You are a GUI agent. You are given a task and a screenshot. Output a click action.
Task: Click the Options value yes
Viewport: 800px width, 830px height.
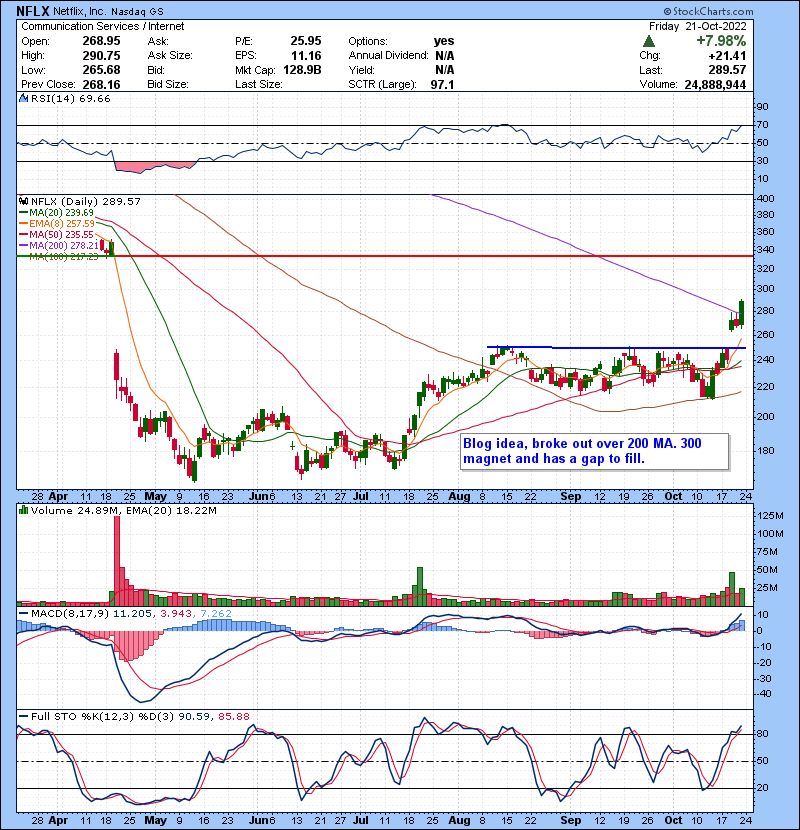[444, 41]
